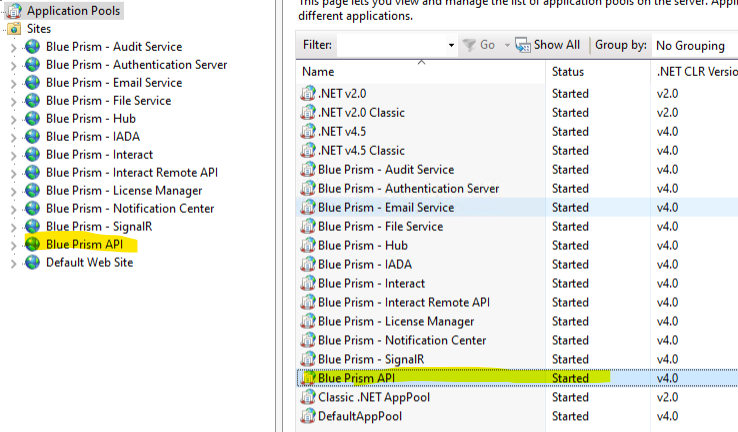Click globe icon for Blue Prism - IADA site
This screenshot has height=432, width=738.
point(32,136)
